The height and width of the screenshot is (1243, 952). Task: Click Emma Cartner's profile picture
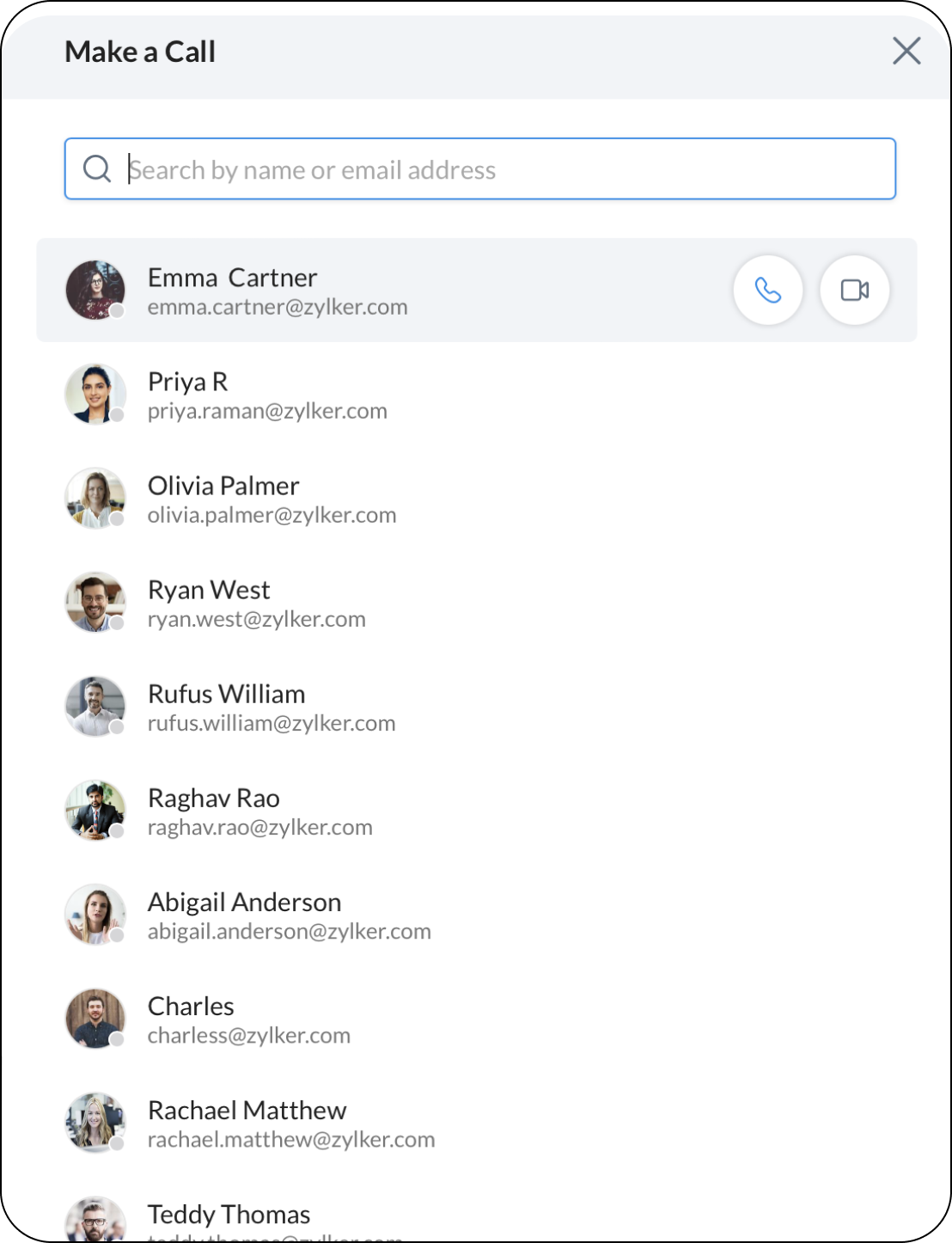click(x=95, y=291)
